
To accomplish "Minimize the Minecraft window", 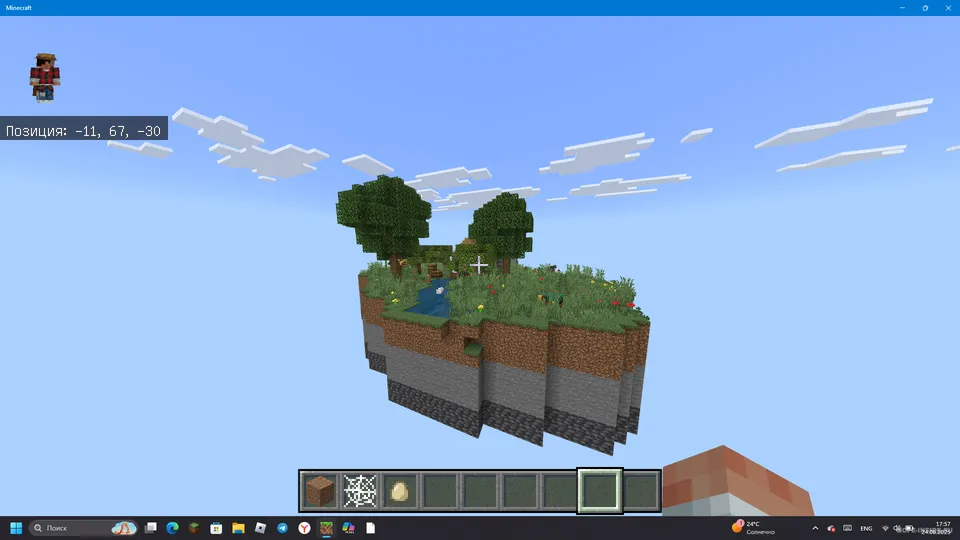I will (902, 8).
